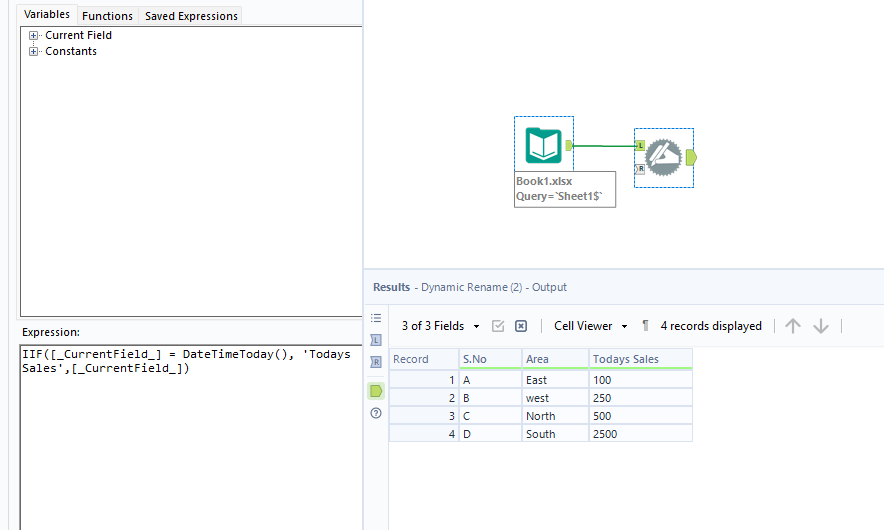The height and width of the screenshot is (530, 884).
Task: Expand the Constants tree node
Action: [x=33, y=51]
